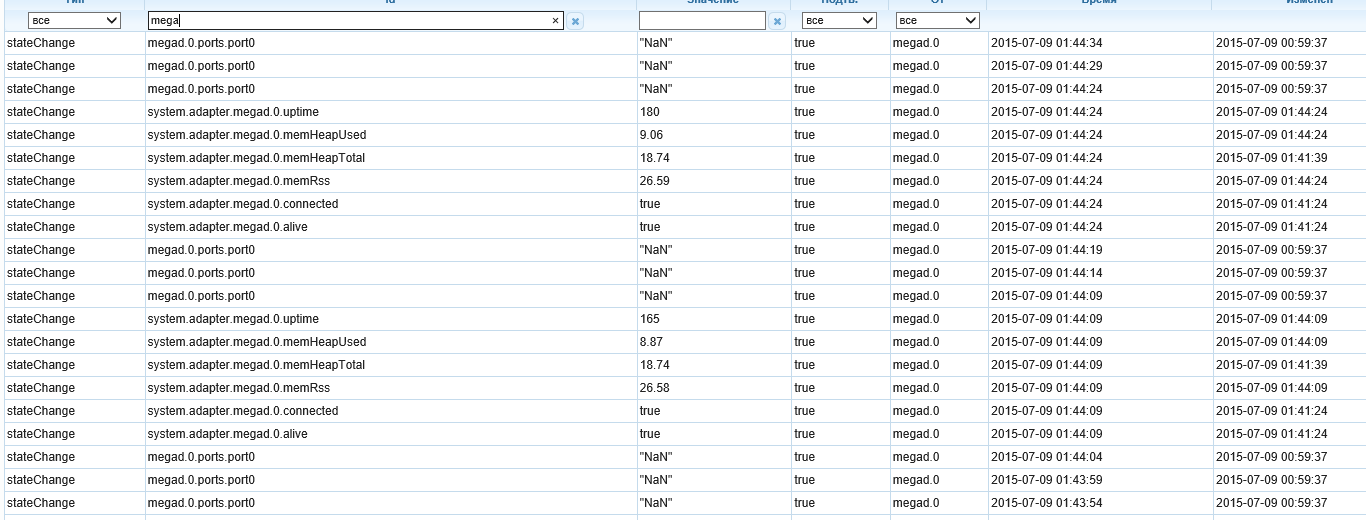
Task: Clear the 'mega' id filter with the inner x
Action: pyautogui.click(x=556, y=20)
